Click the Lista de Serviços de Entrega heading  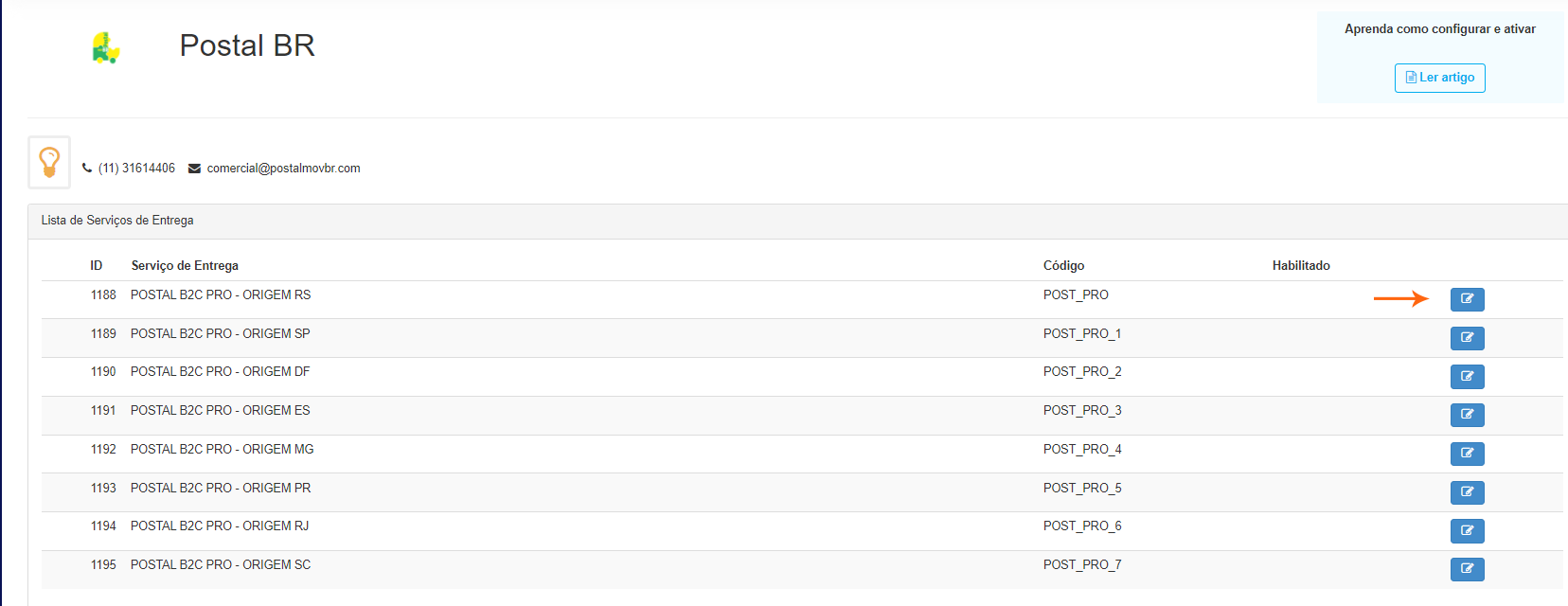[117, 221]
